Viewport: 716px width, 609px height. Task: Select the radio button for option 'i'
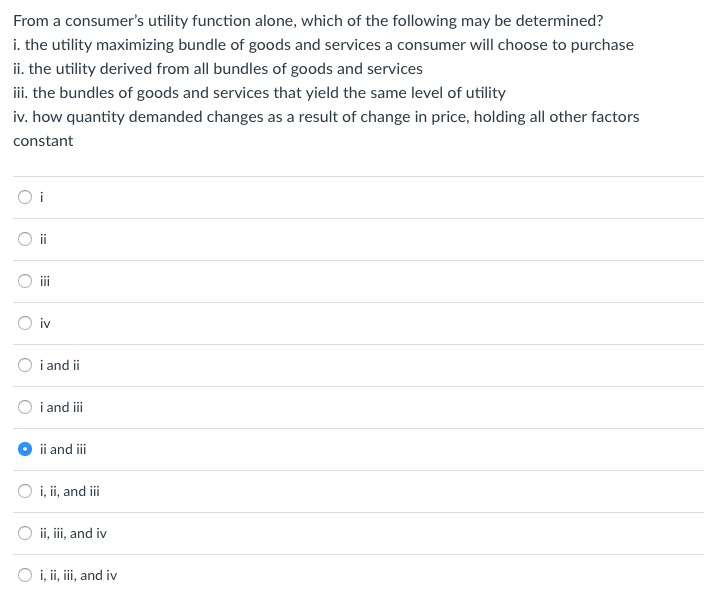(x=24, y=197)
